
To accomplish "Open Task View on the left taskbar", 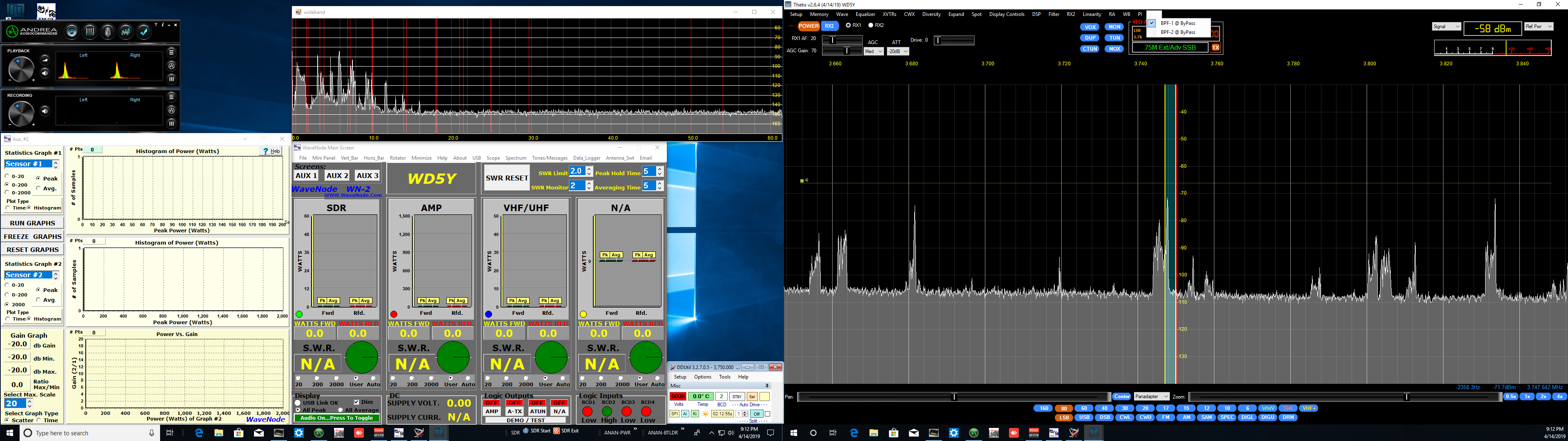I will (170, 433).
